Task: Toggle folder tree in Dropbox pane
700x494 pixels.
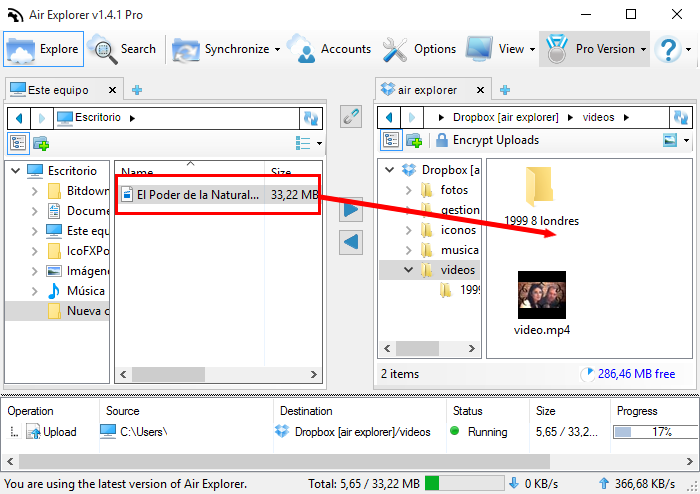Action: pyautogui.click(x=391, y=140)
